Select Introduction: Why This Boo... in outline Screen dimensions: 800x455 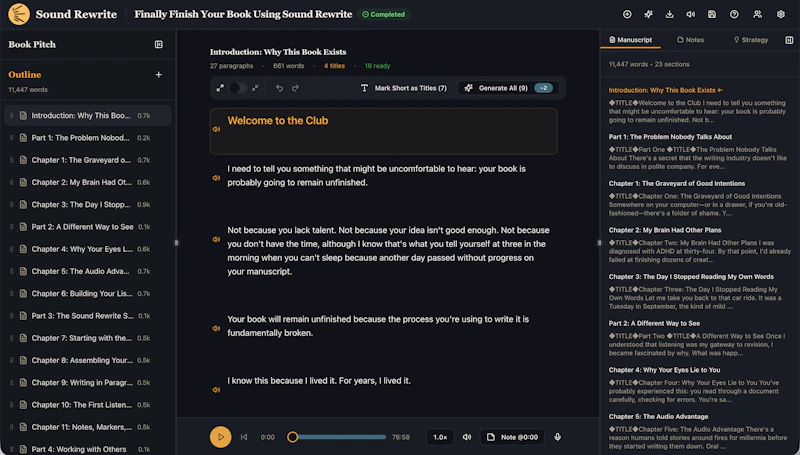[x=88, y=116]
